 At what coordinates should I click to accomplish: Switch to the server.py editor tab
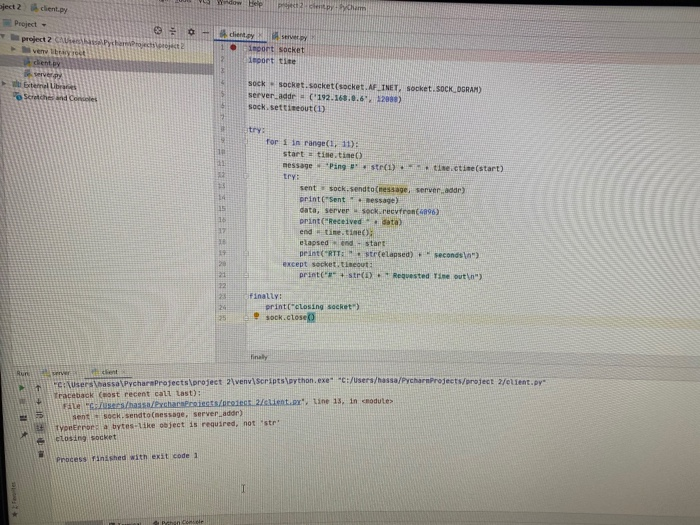[x=293, y=37]
